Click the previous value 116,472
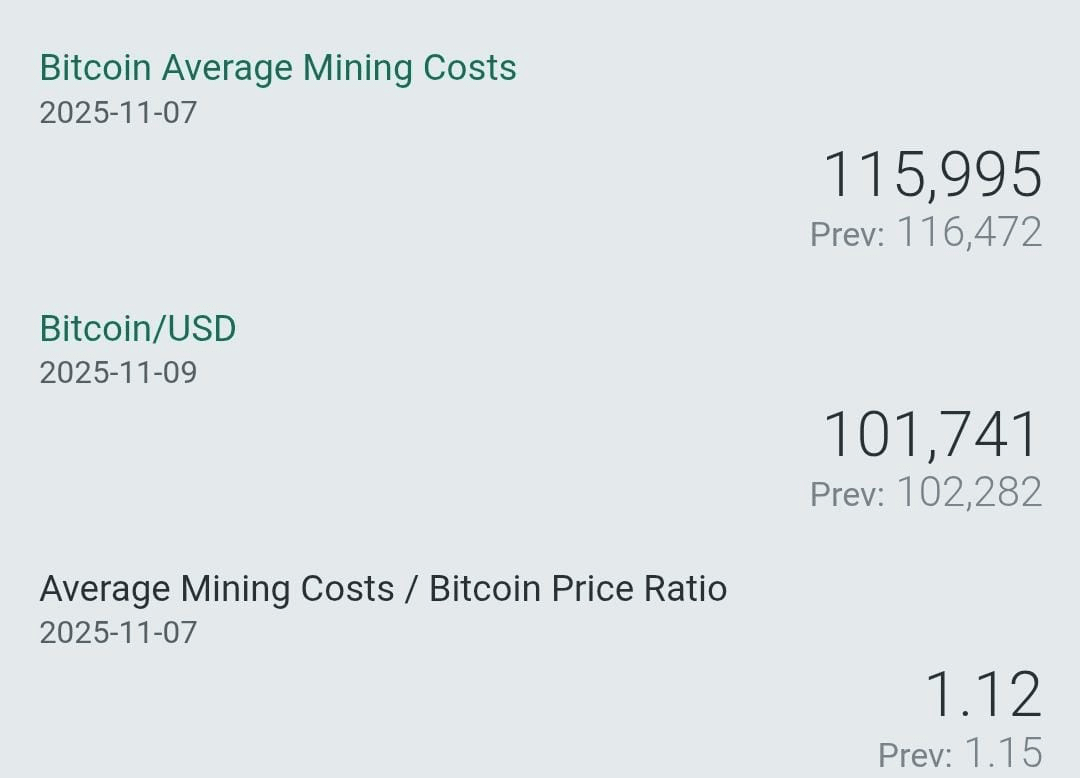The width and height of the screenshot is (1080, 778). [969, 233]
